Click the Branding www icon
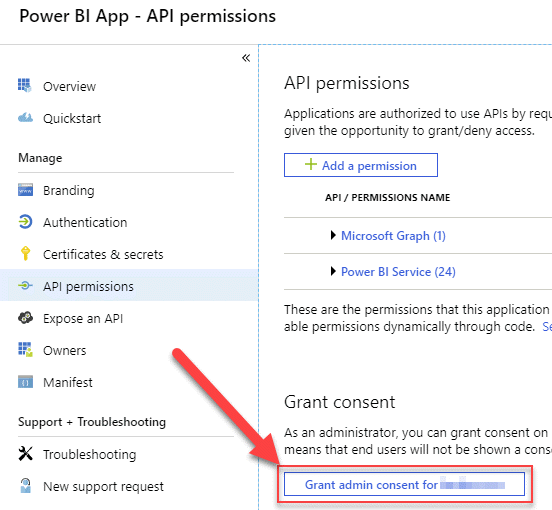Image resolution: width=552 pixels, height=510 pixels. click(x=25, y=190)
